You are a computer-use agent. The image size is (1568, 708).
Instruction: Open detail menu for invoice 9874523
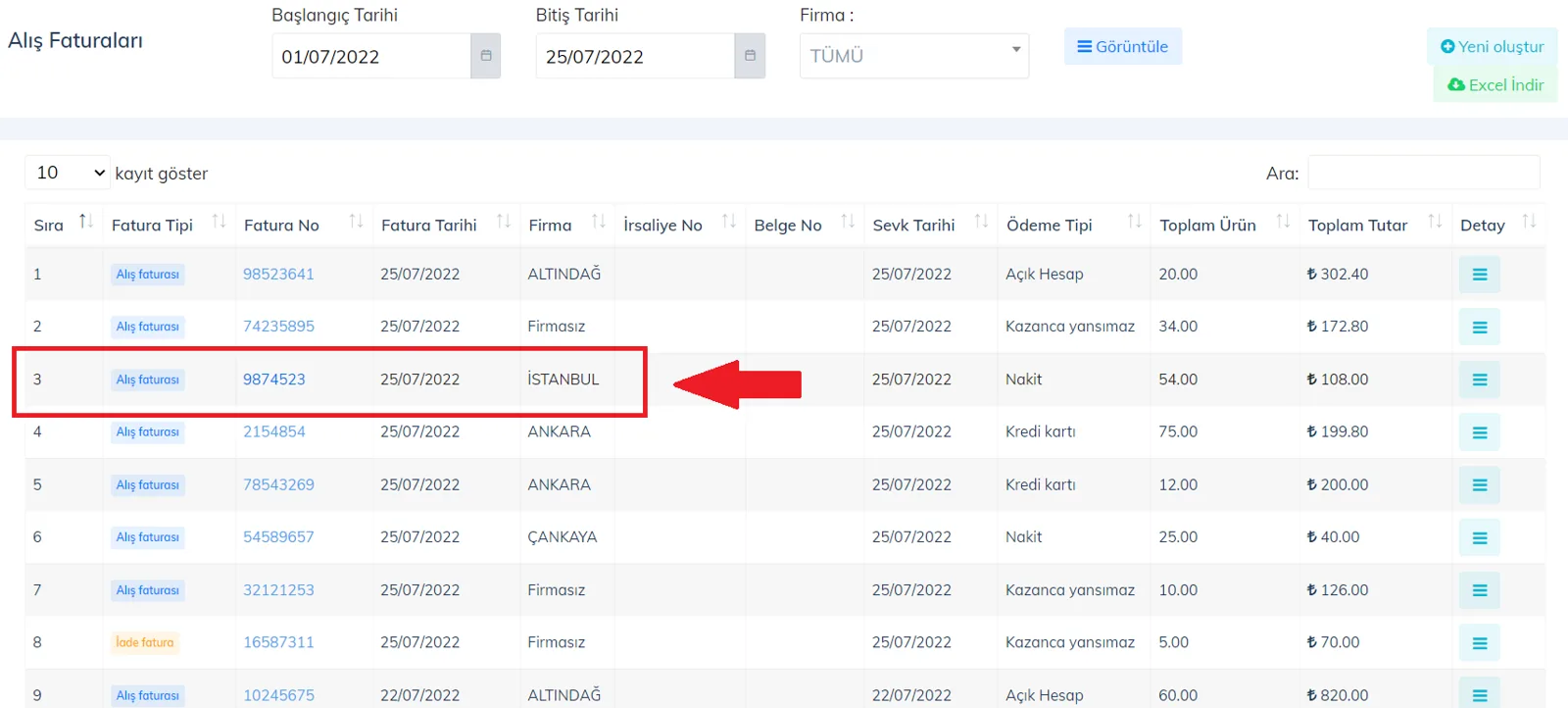[1480, 379]
